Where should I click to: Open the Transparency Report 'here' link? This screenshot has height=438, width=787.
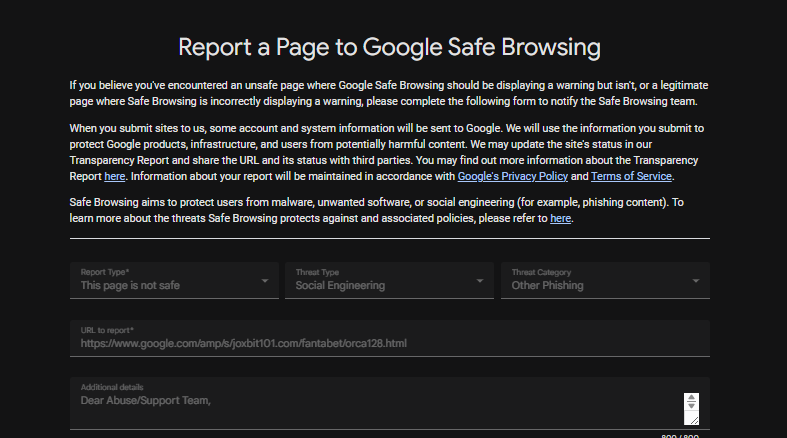(114, 177)
